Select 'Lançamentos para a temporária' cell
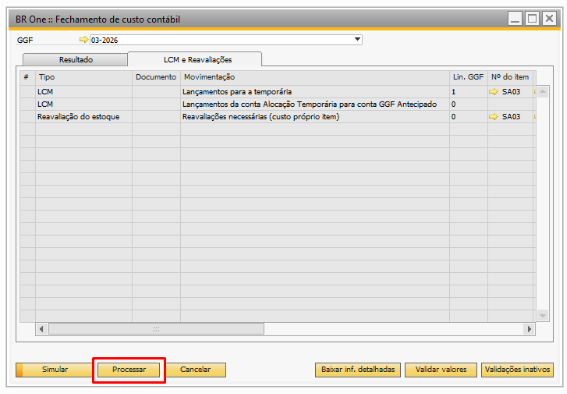 point(315,92)
